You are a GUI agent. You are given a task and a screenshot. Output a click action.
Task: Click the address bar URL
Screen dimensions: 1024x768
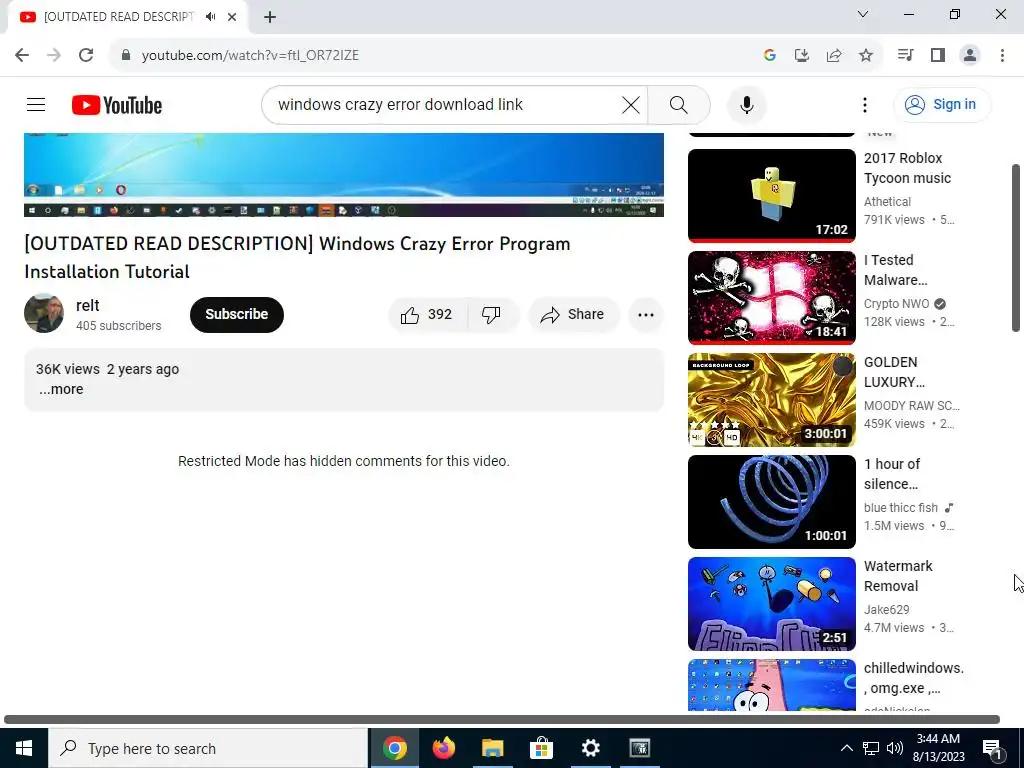click(x=250, y=55)
